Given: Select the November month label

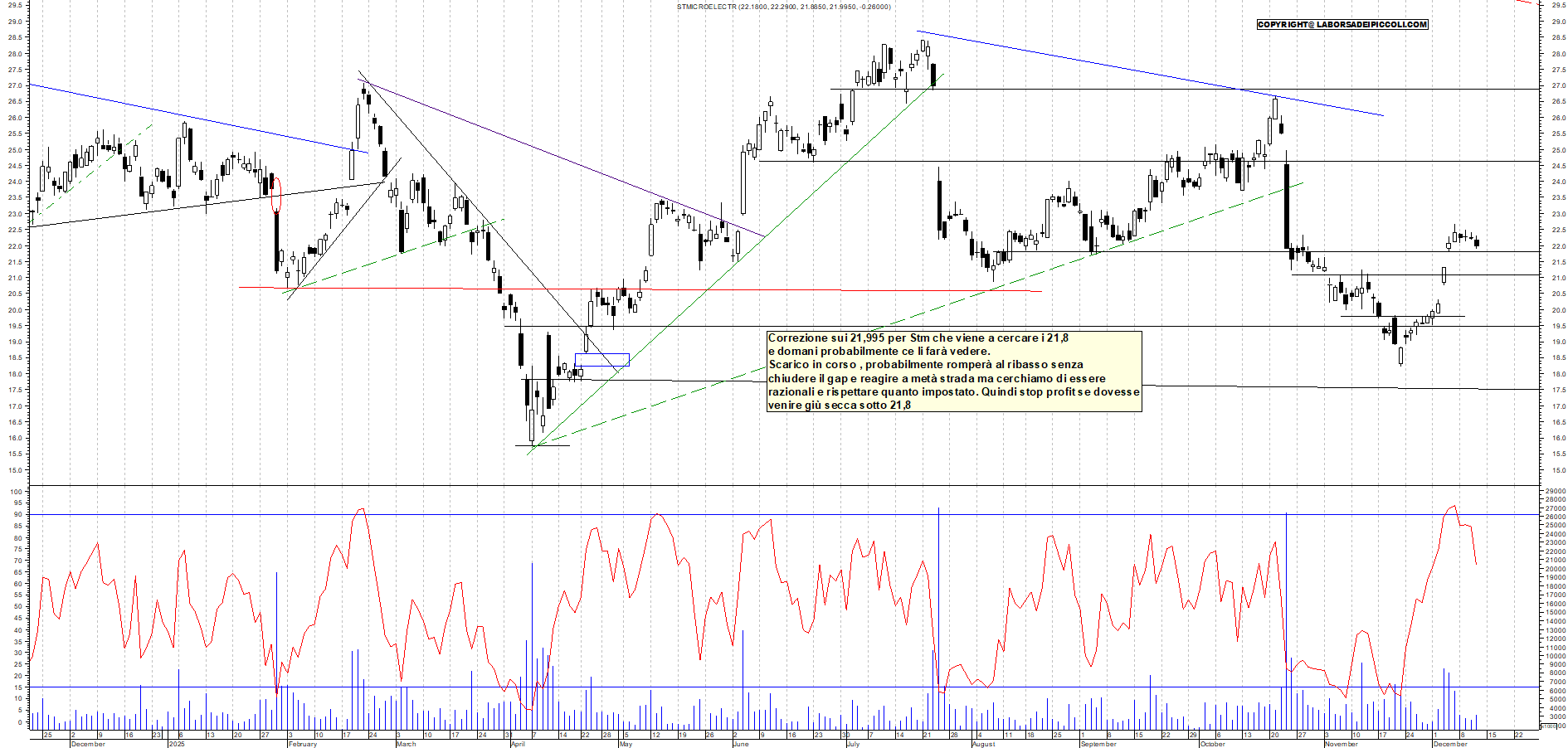Looking at the screenshot, I should pos(1341,744).
